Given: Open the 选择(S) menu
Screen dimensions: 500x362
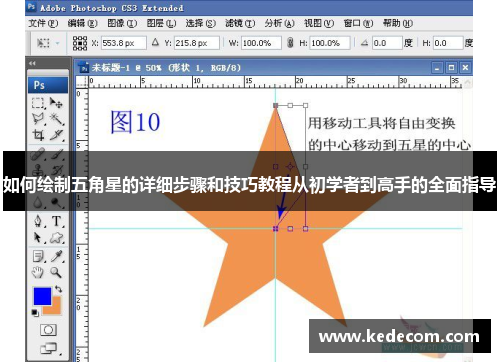Looking at the screenshot, I should [201, 23].
